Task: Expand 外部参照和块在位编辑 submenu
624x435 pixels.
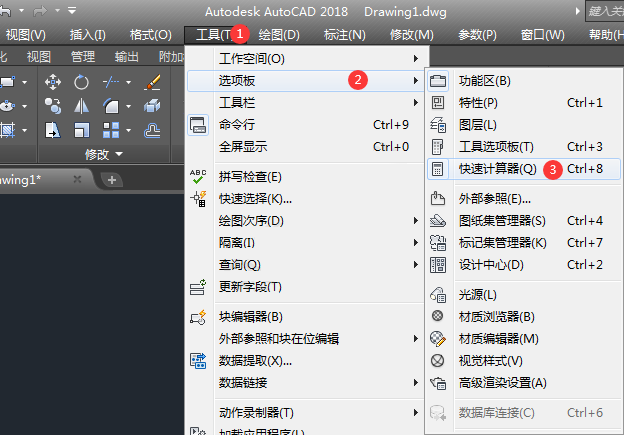Action: [x=307, y=339]
